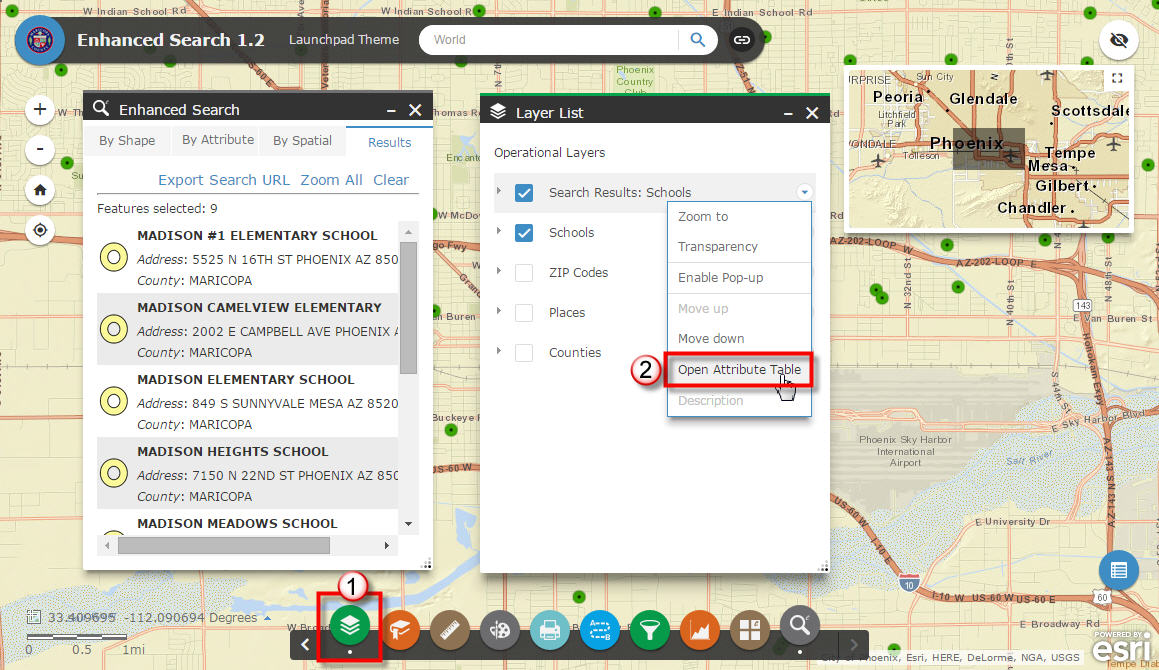Open the Basemap Gallery grid widget
Screen dimensions: 1159x670
pos(750,630)
